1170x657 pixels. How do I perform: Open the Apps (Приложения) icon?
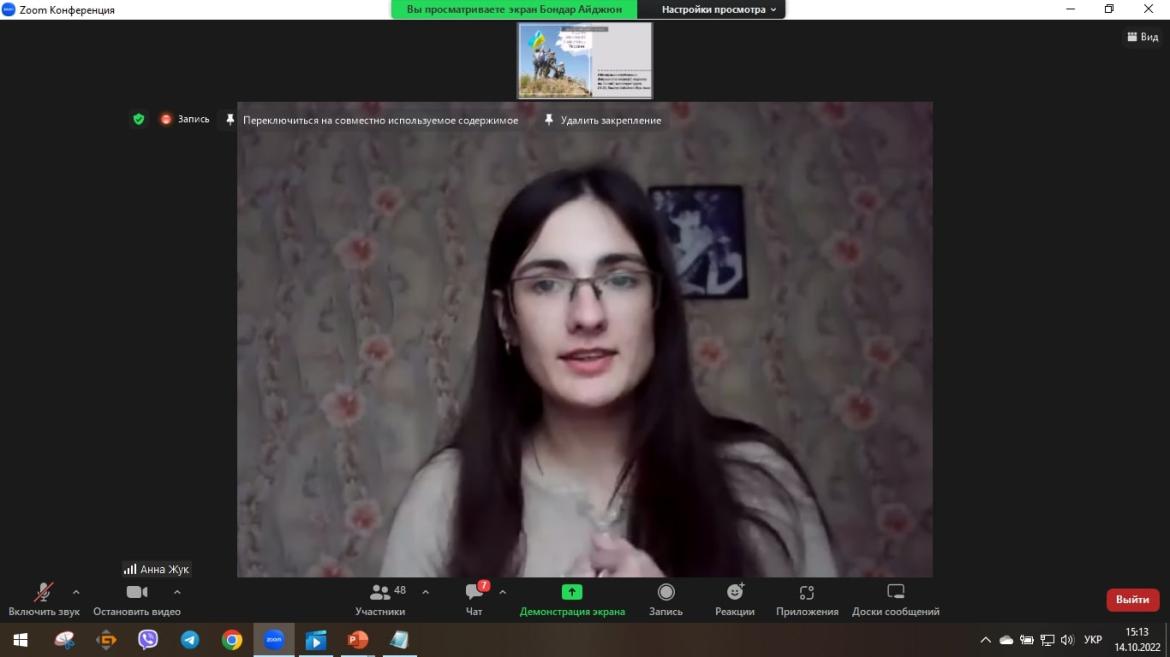coord(807,592)
